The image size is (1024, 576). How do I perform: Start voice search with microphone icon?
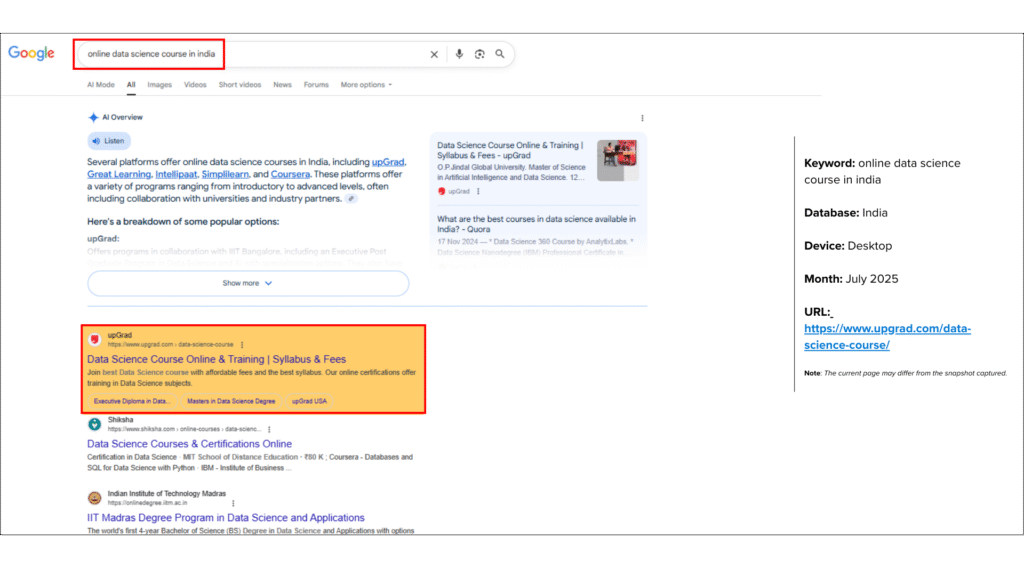point(459,54)
